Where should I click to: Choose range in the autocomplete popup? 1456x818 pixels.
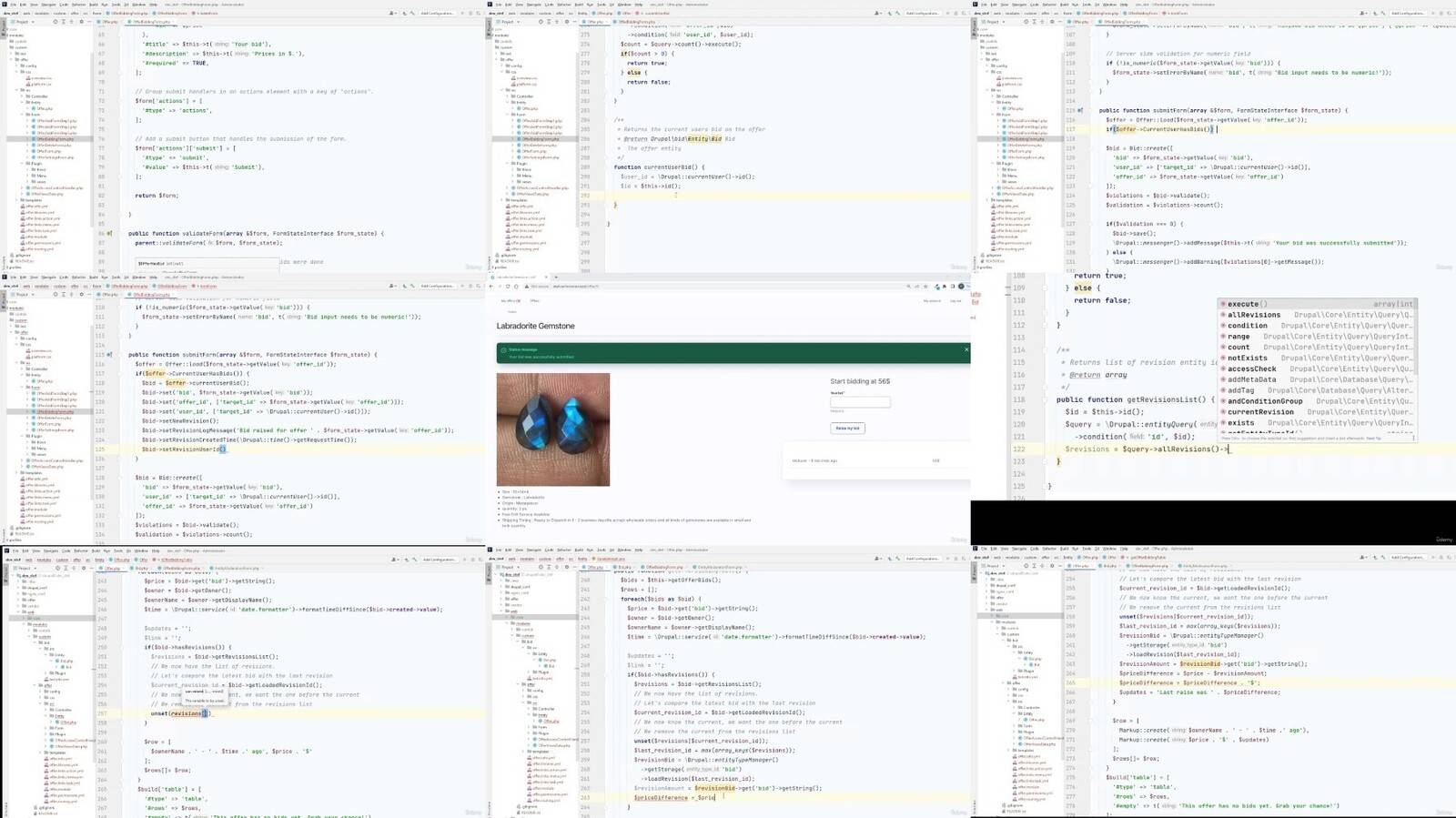(x=1317, y=337)
